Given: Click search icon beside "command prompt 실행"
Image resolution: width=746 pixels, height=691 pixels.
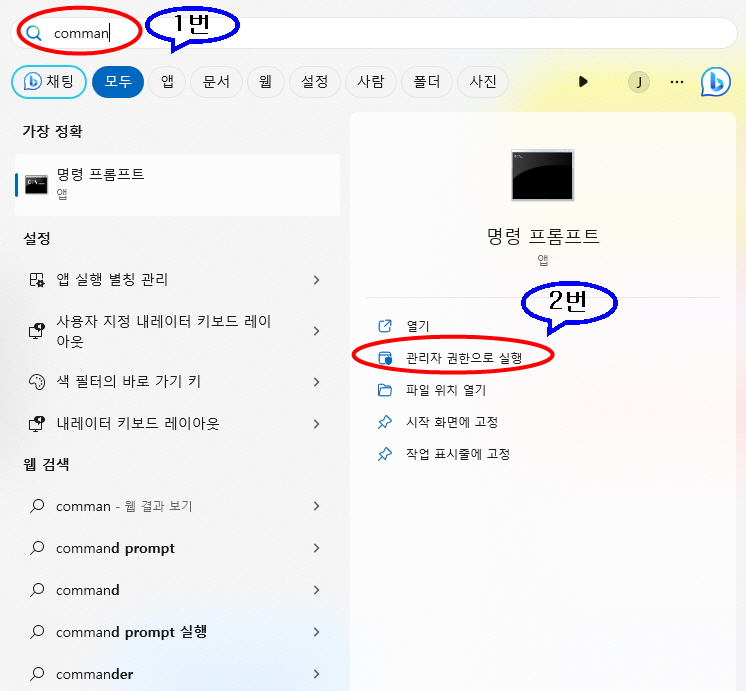Looking at the screenshot, I should pos(37,632).
